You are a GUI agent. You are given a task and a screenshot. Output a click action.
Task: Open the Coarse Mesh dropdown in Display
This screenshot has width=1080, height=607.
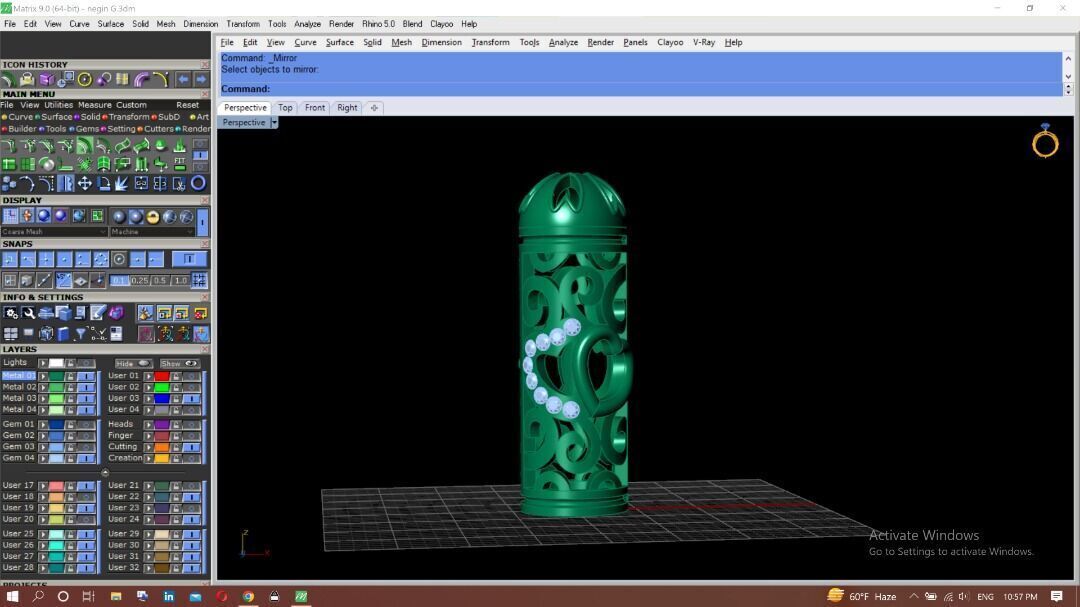coord(54,232)
